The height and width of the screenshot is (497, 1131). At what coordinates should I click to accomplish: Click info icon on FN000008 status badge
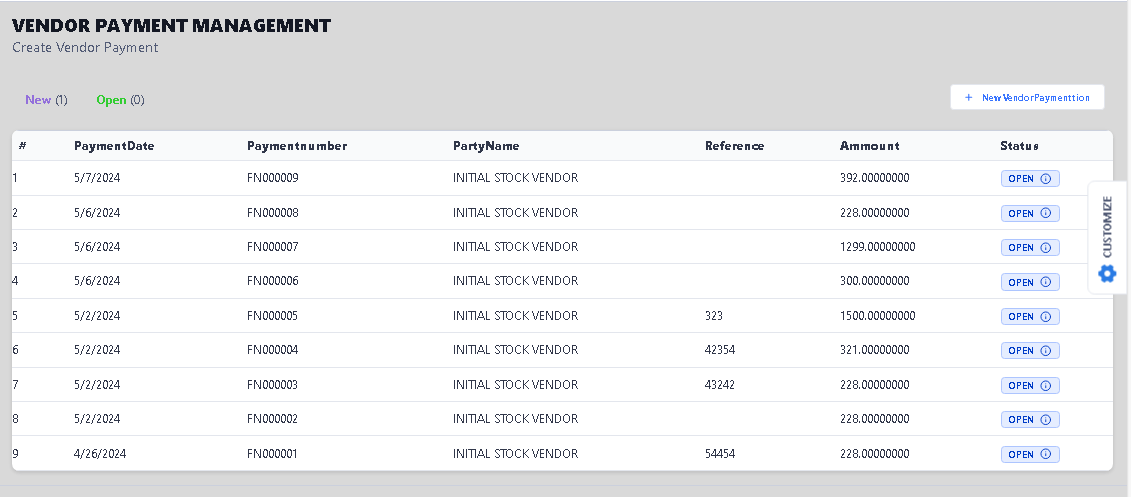point(1046,213)
